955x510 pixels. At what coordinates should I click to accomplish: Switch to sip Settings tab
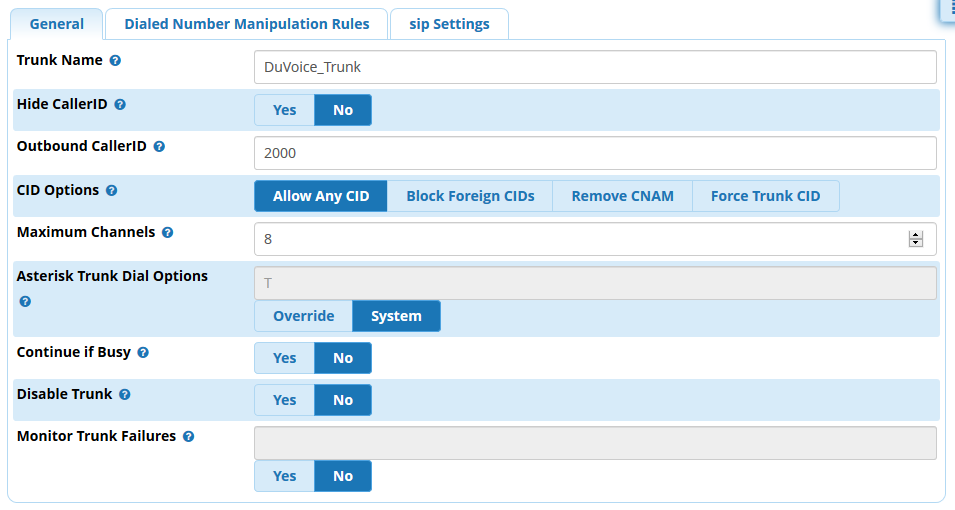tap(449, 24)
